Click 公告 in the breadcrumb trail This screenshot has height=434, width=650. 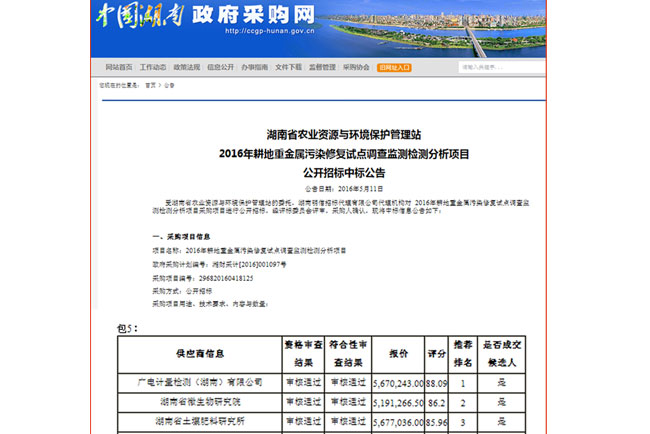pyautogui.click(x=169, y=85)
